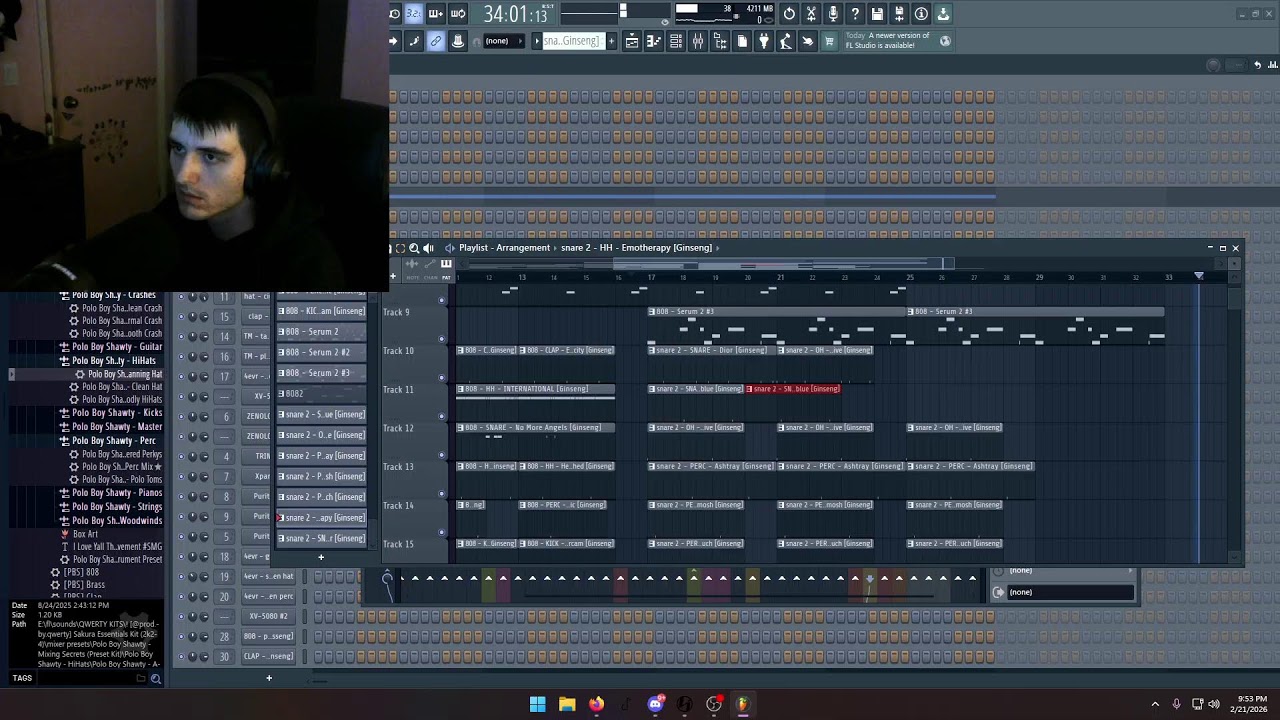
Task: Open the microphone recording icon in top toolbar
Action: pos(833,14)
